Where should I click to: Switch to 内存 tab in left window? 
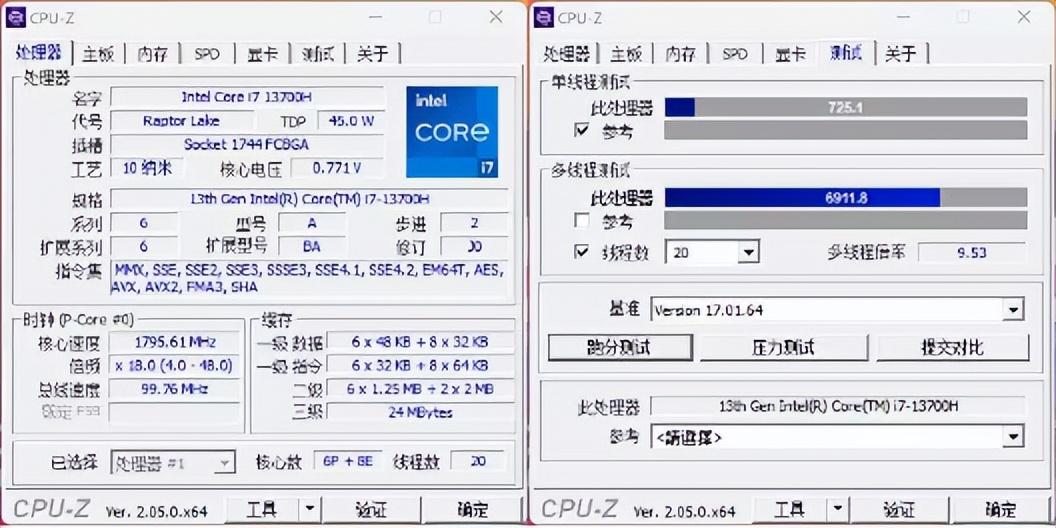coord(153,54)
